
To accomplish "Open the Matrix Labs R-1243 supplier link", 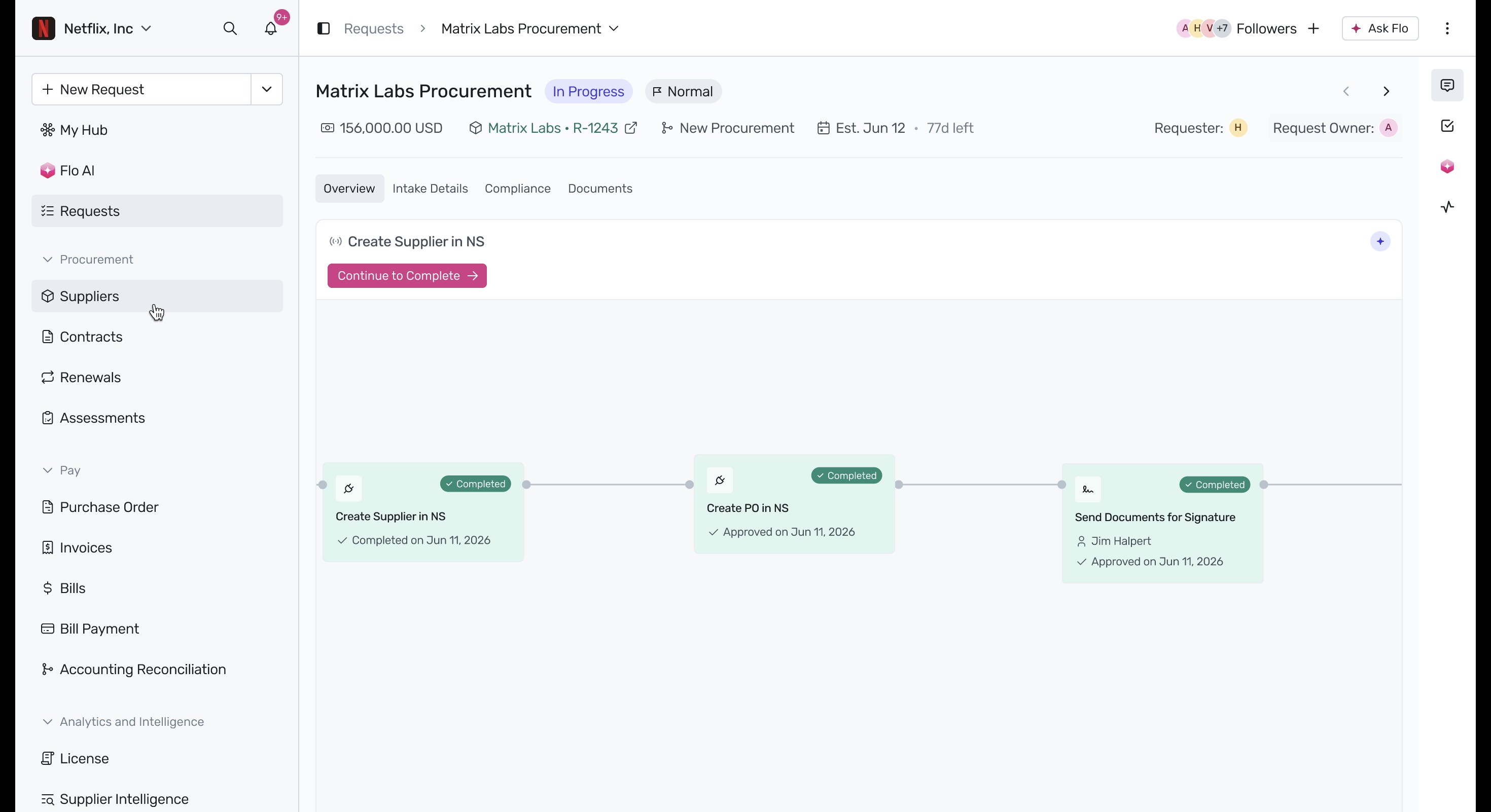I will pos(553,128).
